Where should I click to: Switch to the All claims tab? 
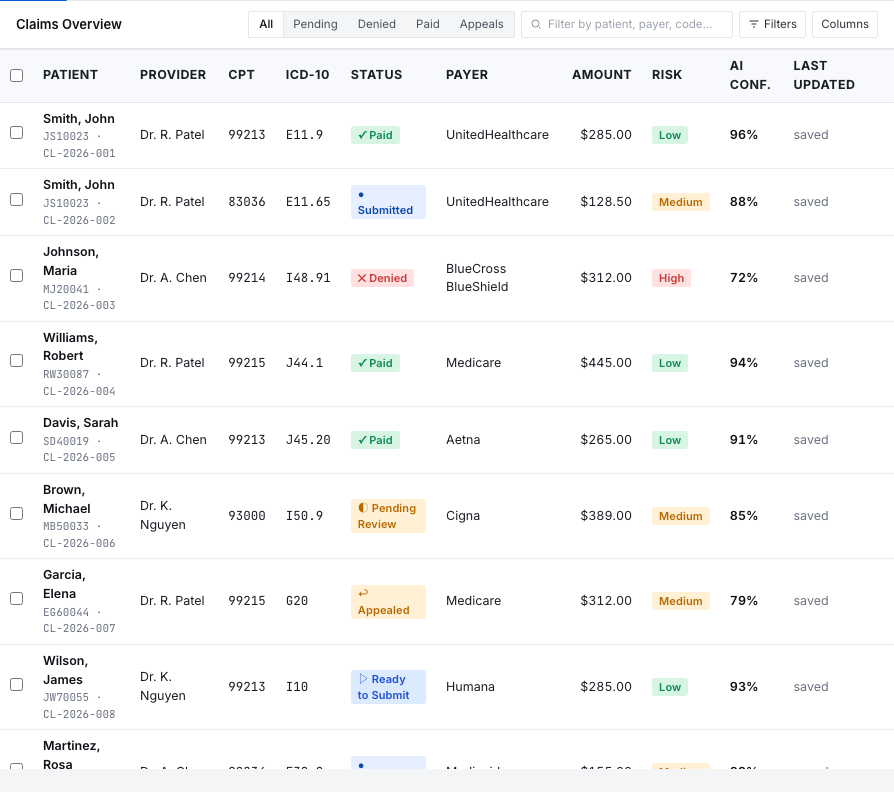(266, 25)
